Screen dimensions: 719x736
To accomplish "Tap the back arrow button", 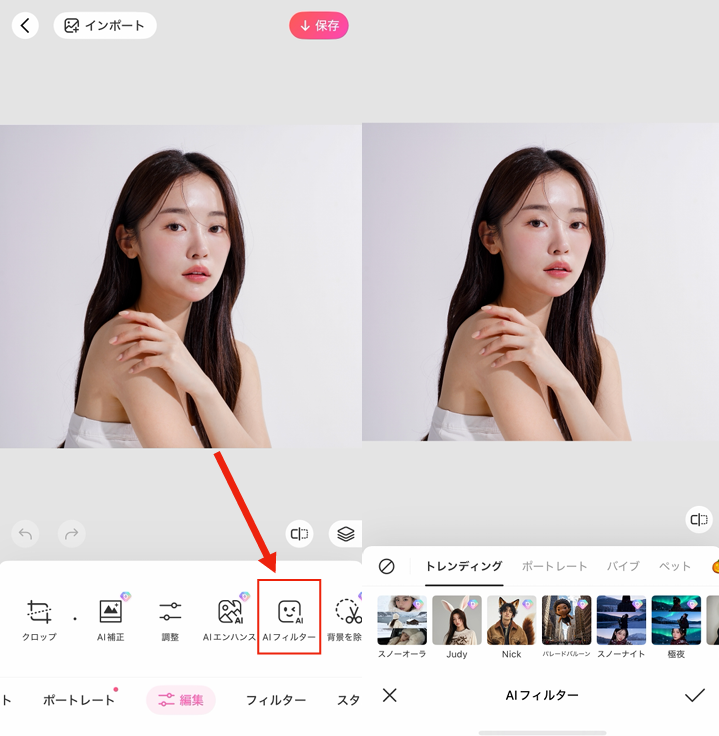I will coord(25,26).
